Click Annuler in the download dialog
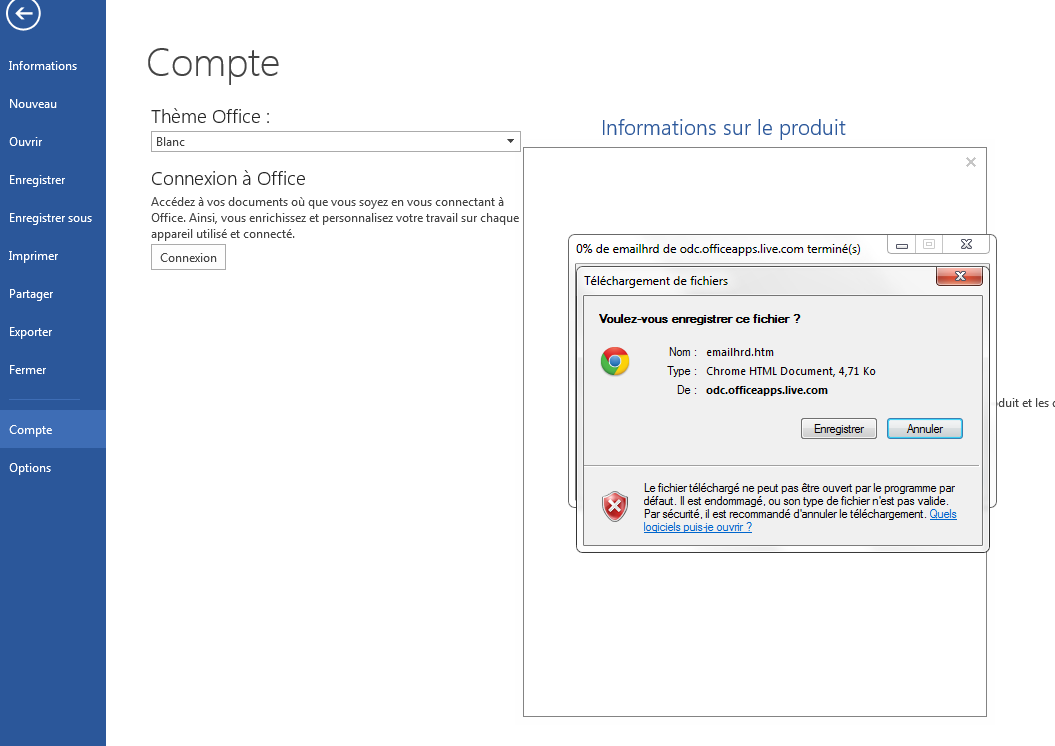The image size is (1055, 746). pyautogui.click(x=924, y=428)
